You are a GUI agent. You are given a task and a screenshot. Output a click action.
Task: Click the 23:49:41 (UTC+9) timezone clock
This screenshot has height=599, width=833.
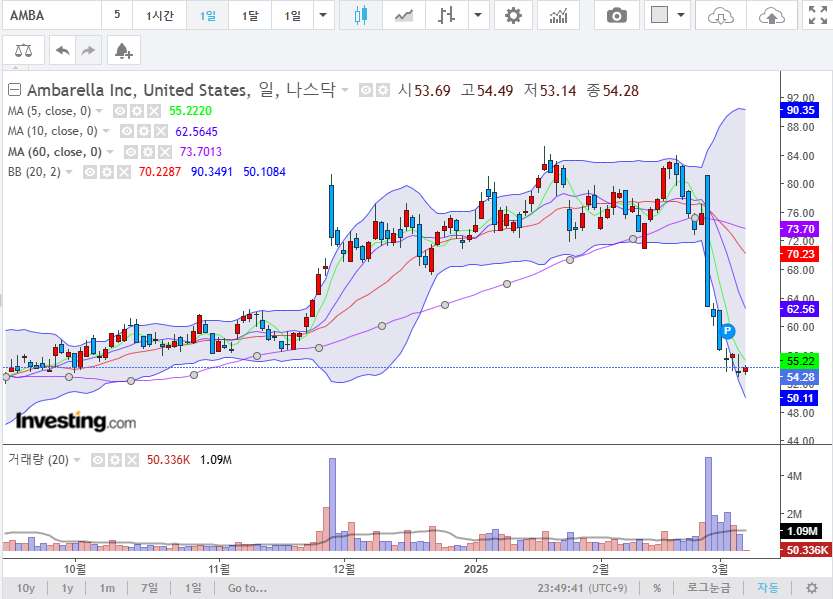582,588
